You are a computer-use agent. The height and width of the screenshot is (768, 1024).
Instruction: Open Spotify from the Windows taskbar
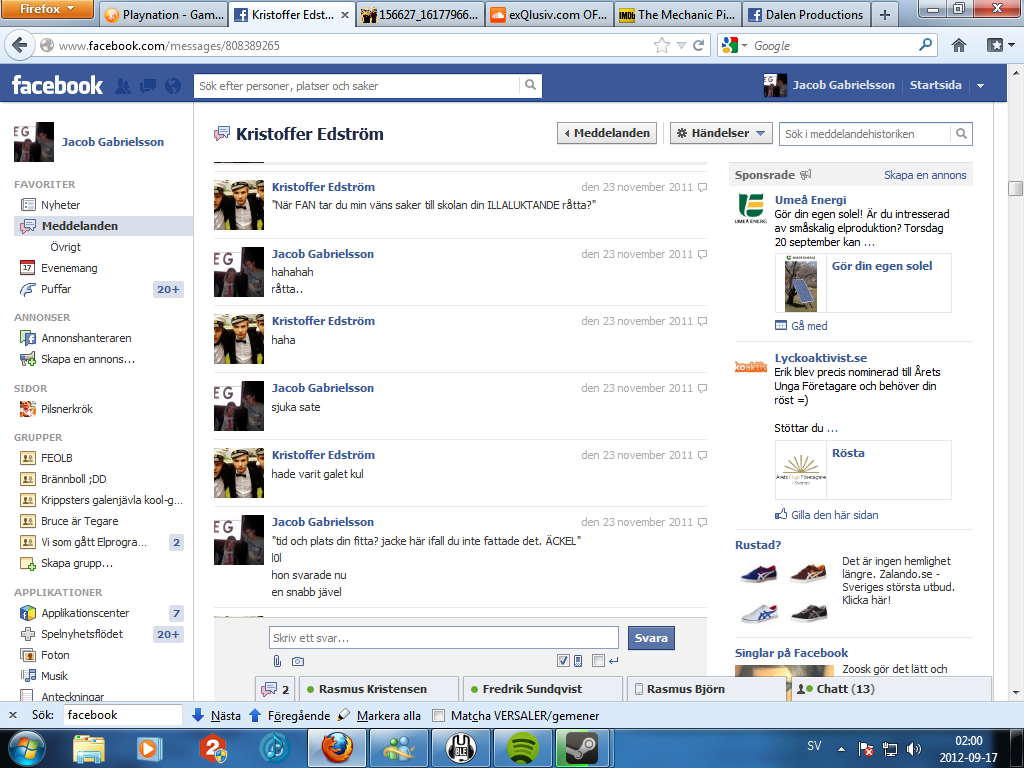pos(523,748)
